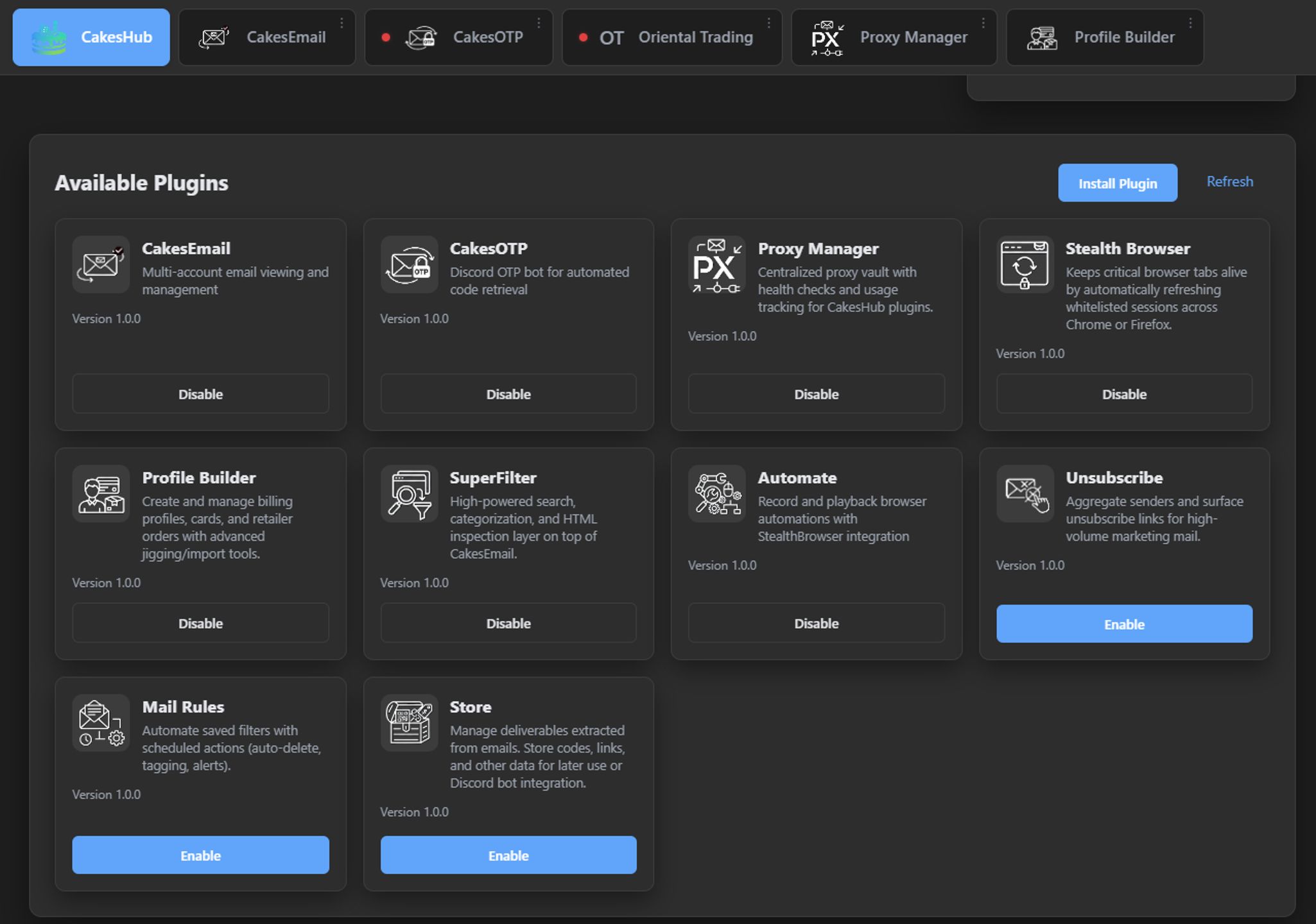
Task: Click the Store plugin card icon
Action: coord(409,723)
